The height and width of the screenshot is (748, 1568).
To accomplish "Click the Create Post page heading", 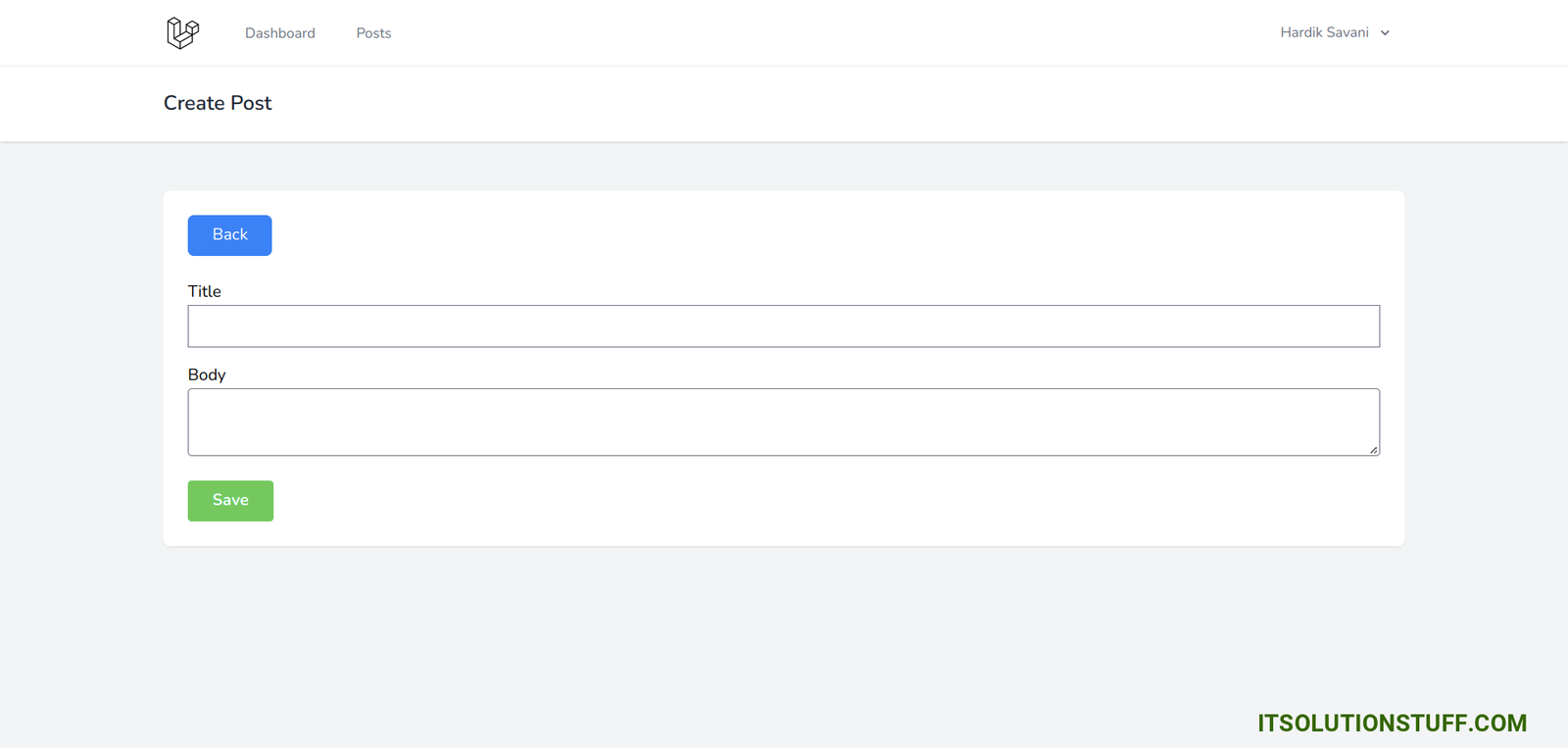I will 218,103.
